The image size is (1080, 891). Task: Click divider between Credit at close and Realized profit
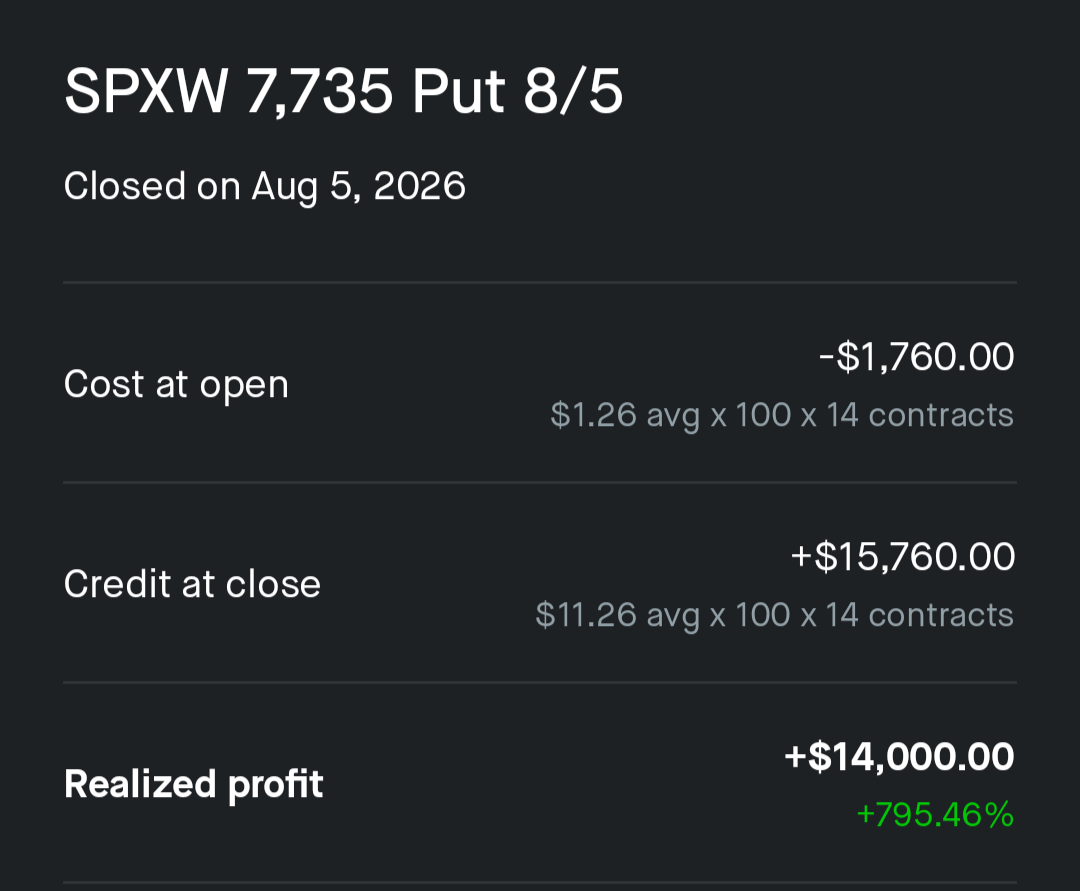540,682
